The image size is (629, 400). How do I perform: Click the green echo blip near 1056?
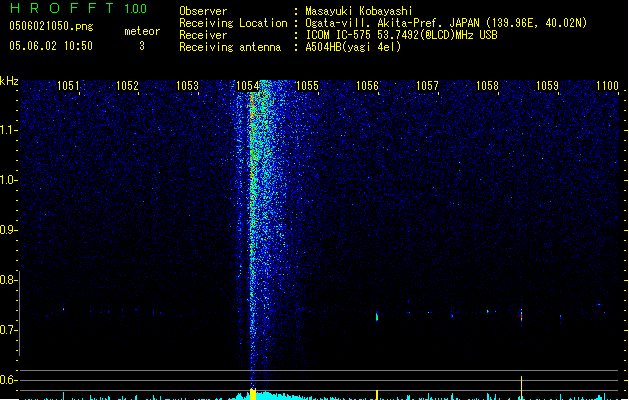coord(377,317)
